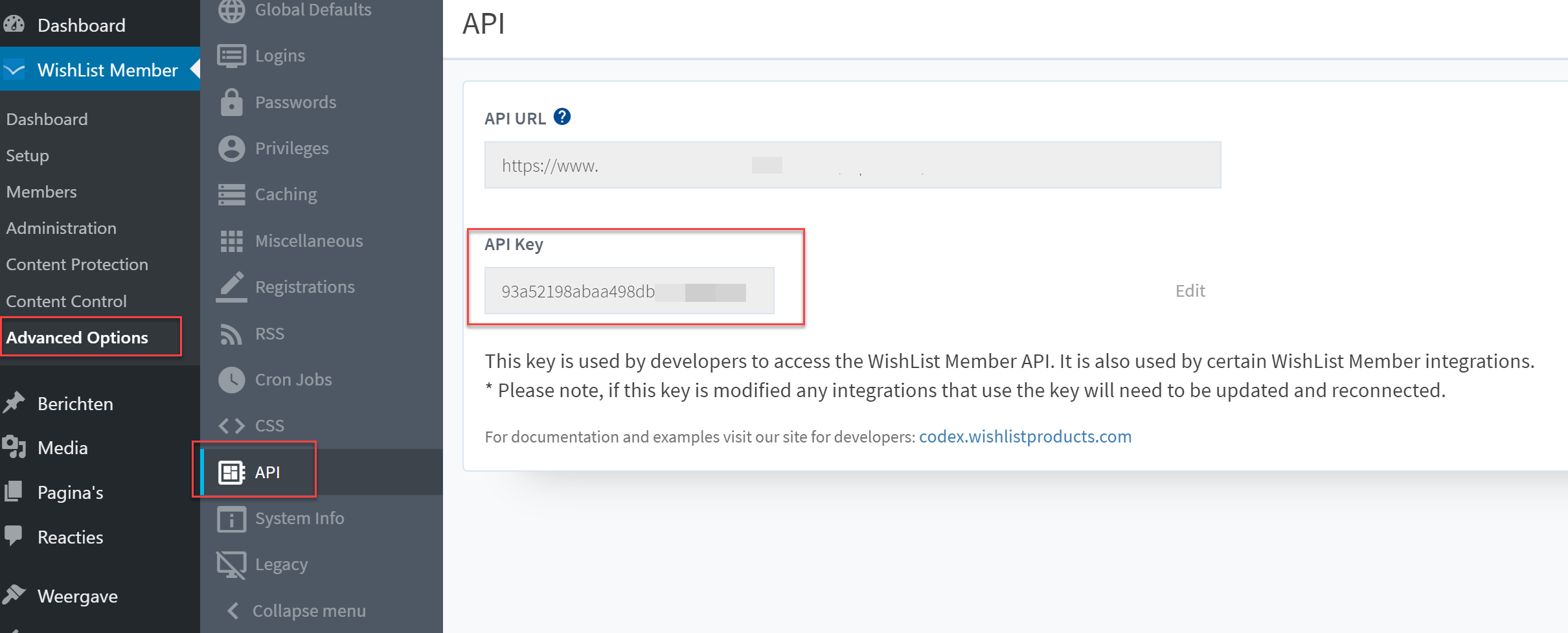The width and height of the screenshot is (1568, 633).
Task: Click the CSS code brackets icon
Action: point(231,426)
